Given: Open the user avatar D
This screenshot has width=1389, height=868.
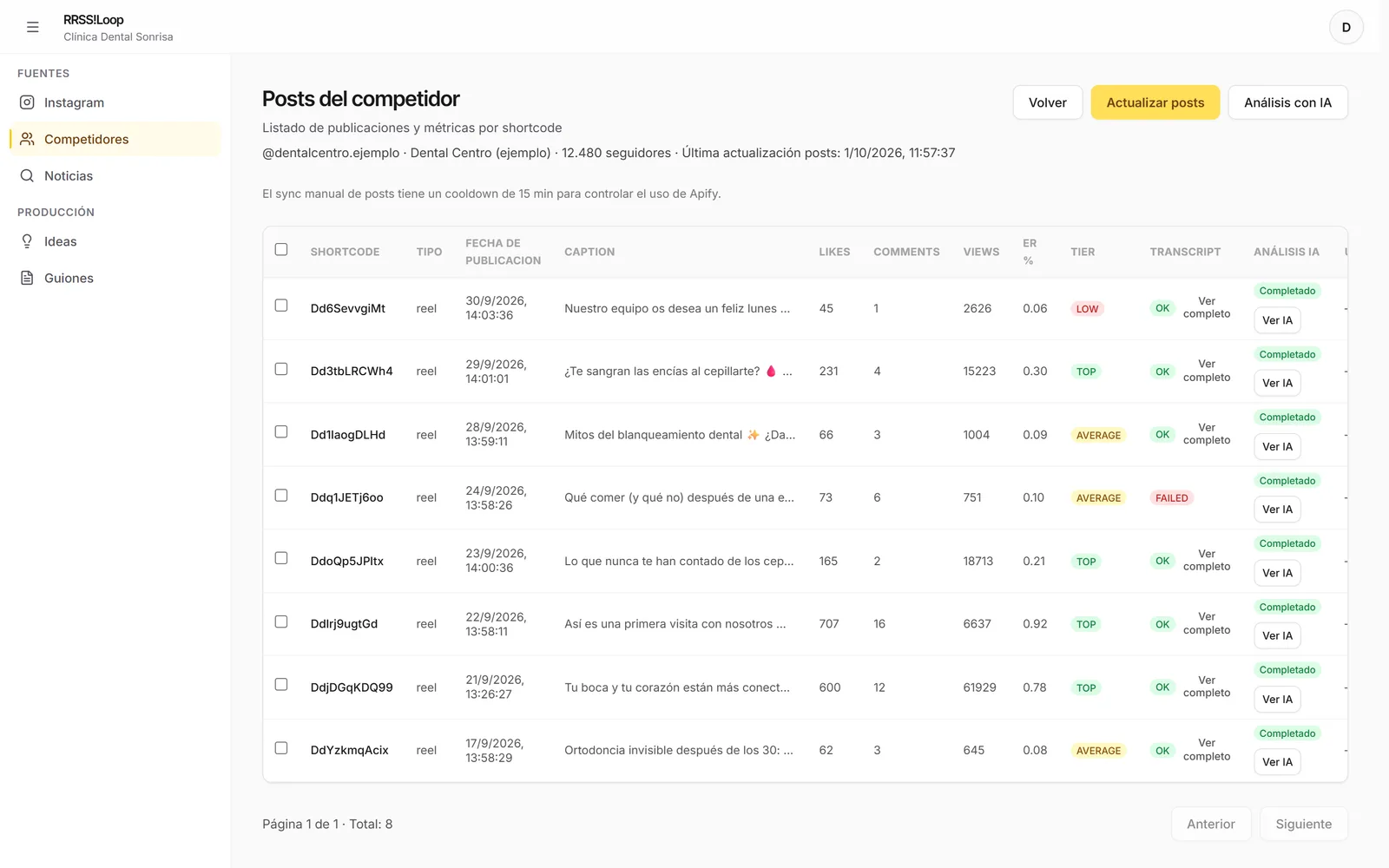Looking at the screenshot, I should pos(1346,27).
